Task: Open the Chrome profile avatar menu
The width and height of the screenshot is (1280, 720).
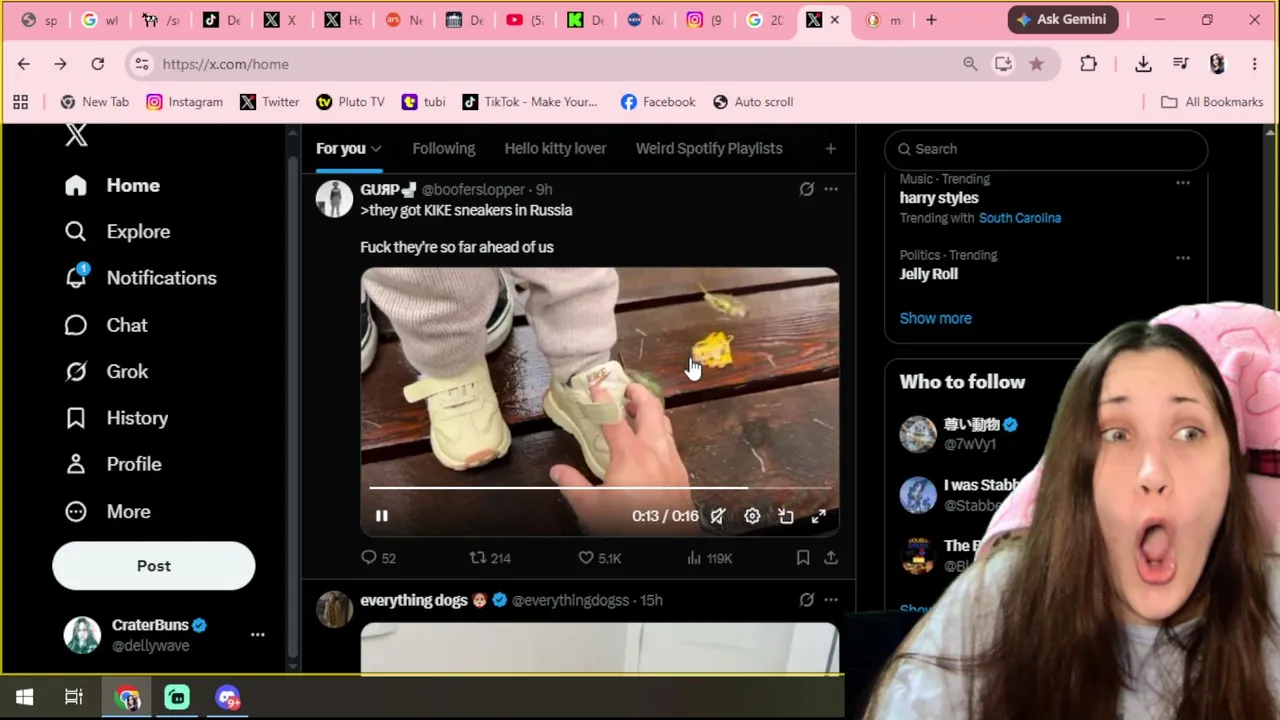Action: pos(1217,64)
